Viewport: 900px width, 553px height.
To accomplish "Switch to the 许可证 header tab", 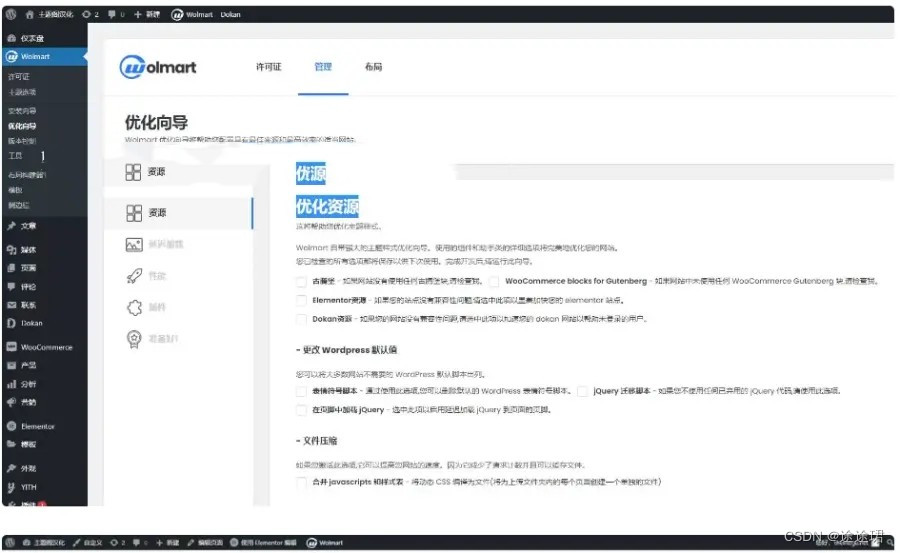I will [269, 67].
